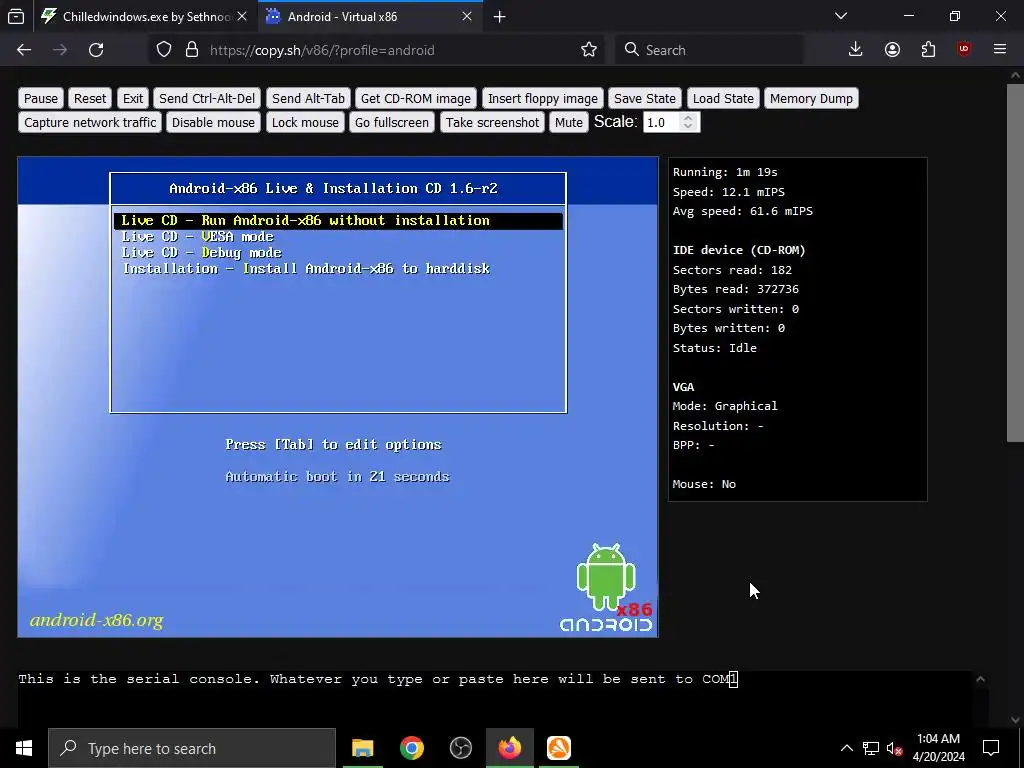Open the shield tracking protection icon
This screenshot has width=1024, height=768.
pyautogui.click(x=164, y=50)
